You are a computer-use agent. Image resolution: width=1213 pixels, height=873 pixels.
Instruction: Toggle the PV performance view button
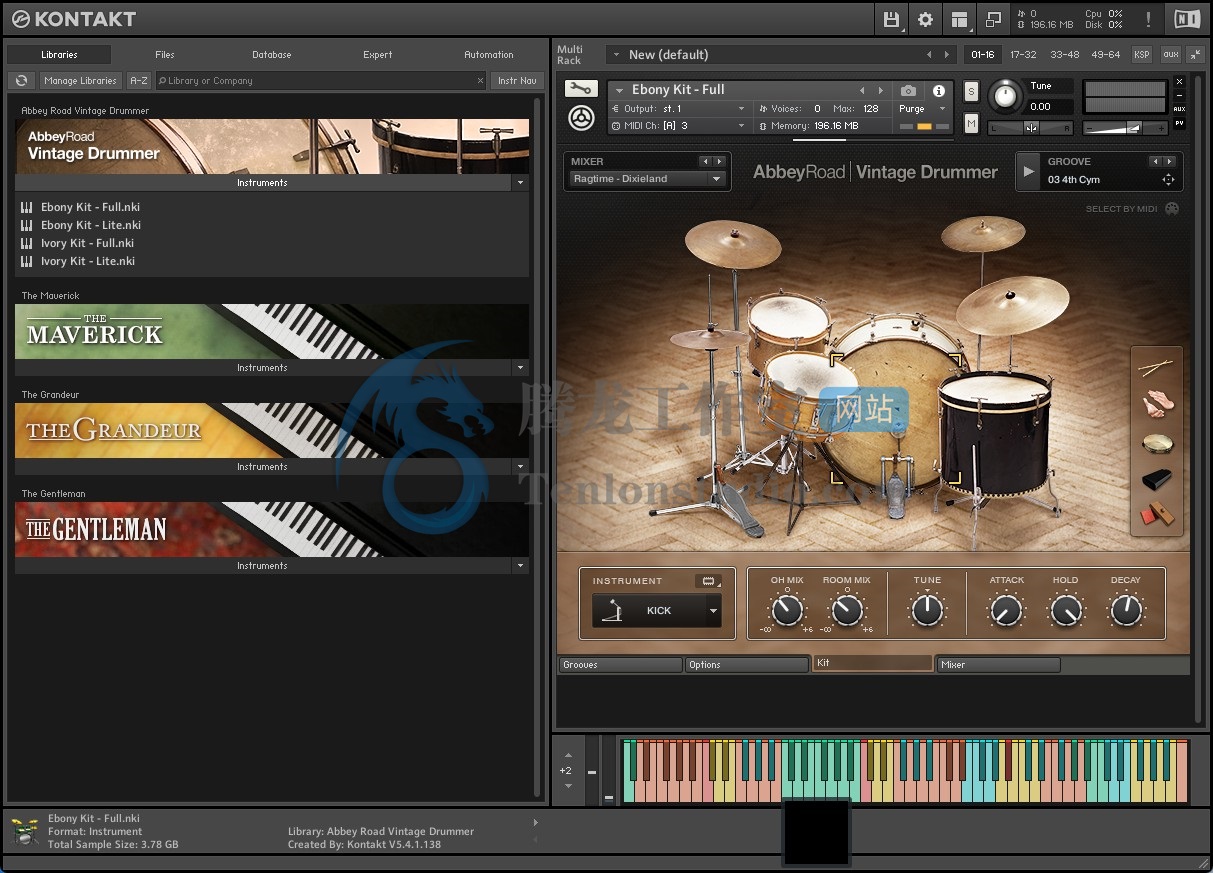tap(1179, 123)
